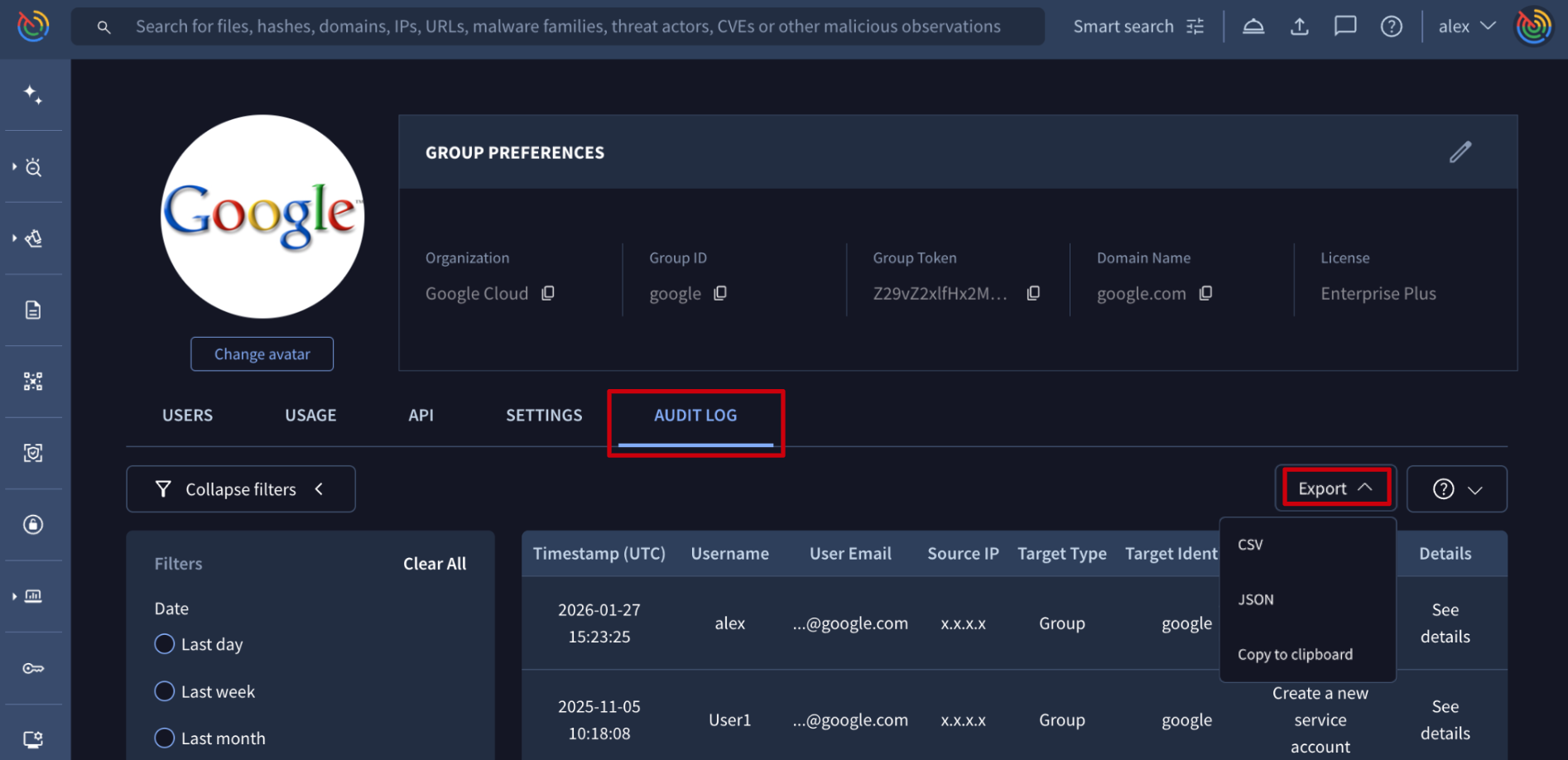Switch to the USAGE tab
The width and height of the screenshot is (1568, 760).
point(310,416)
